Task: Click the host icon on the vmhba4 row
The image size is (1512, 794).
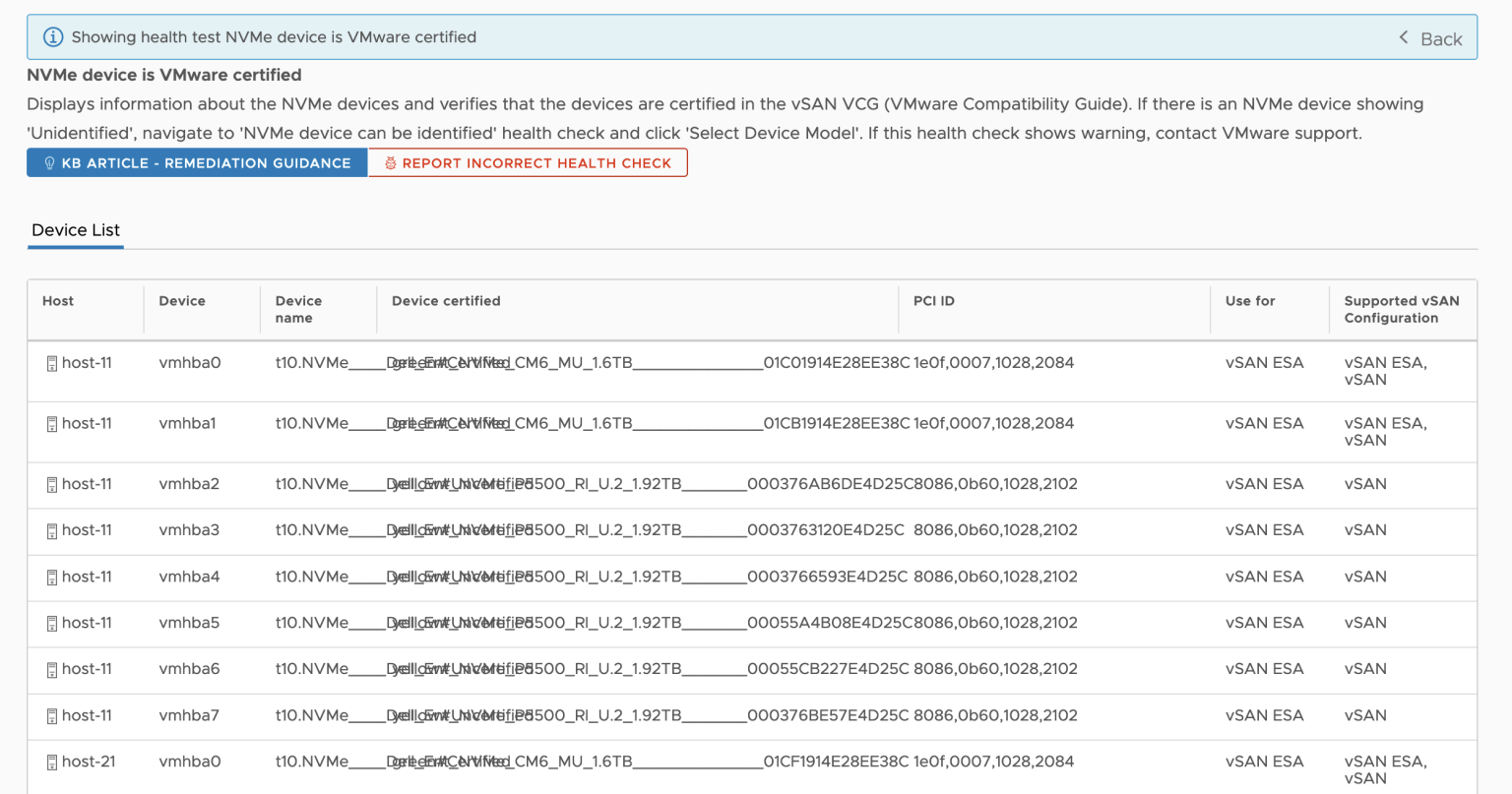Action: click(52, 577)
